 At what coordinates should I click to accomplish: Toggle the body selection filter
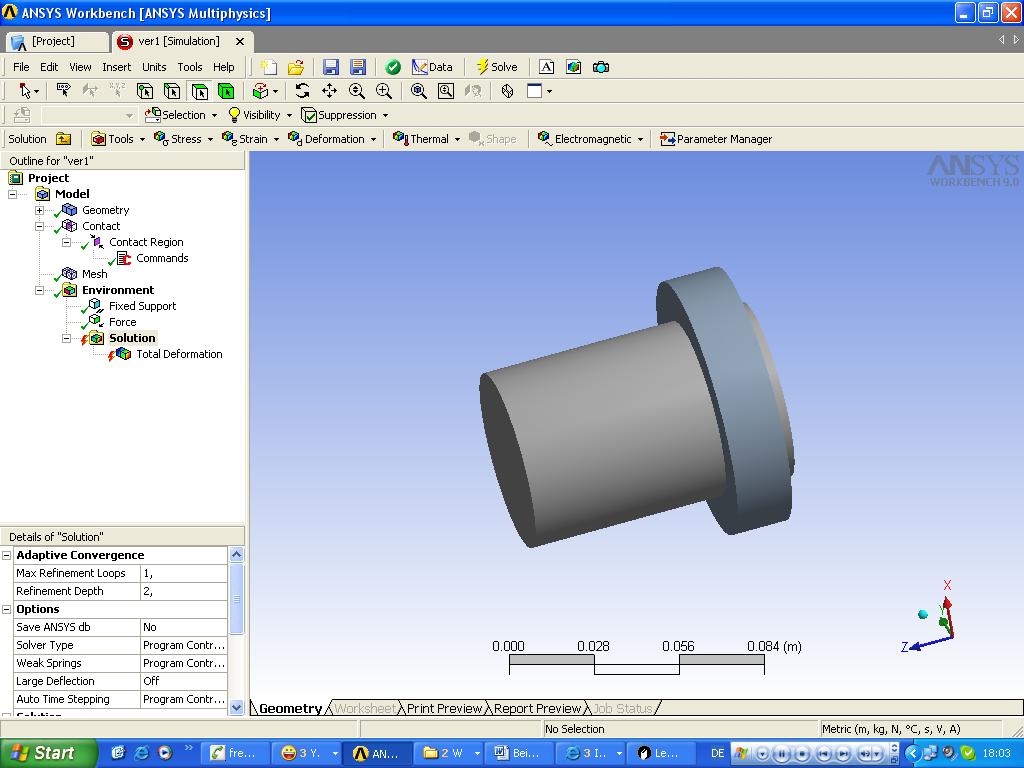[226, 91]
